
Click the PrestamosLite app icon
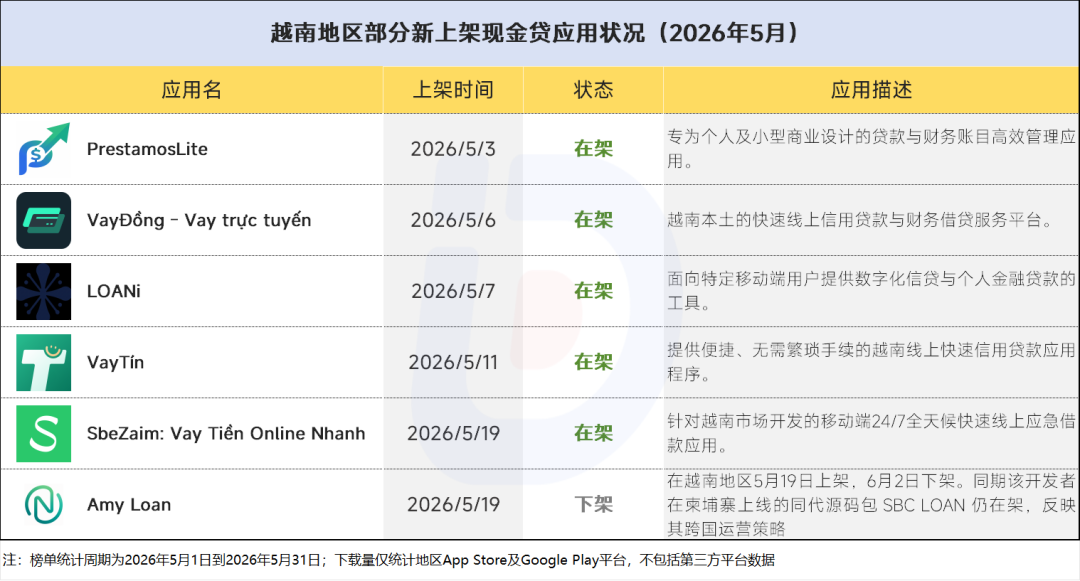tap(44, 149)
